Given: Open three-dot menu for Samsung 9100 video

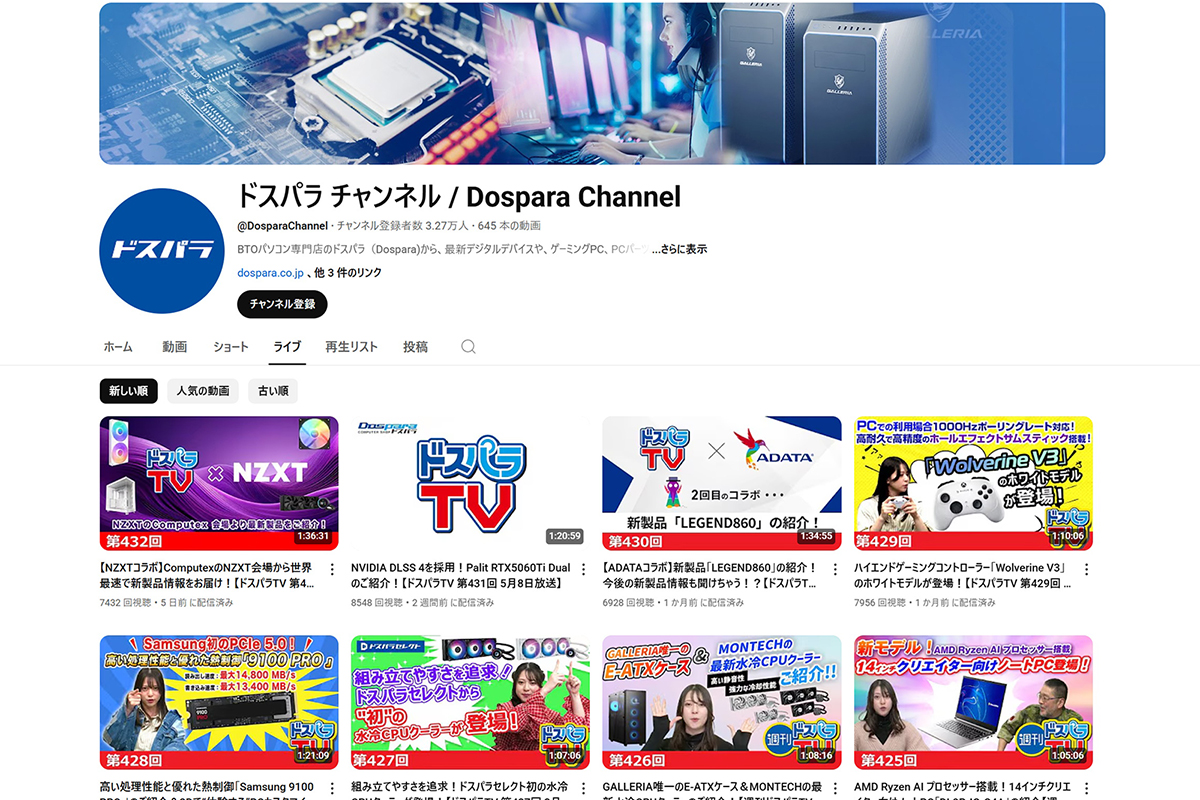Looking at the screenshot, I should pyautogui.click(x=331, y=789).
